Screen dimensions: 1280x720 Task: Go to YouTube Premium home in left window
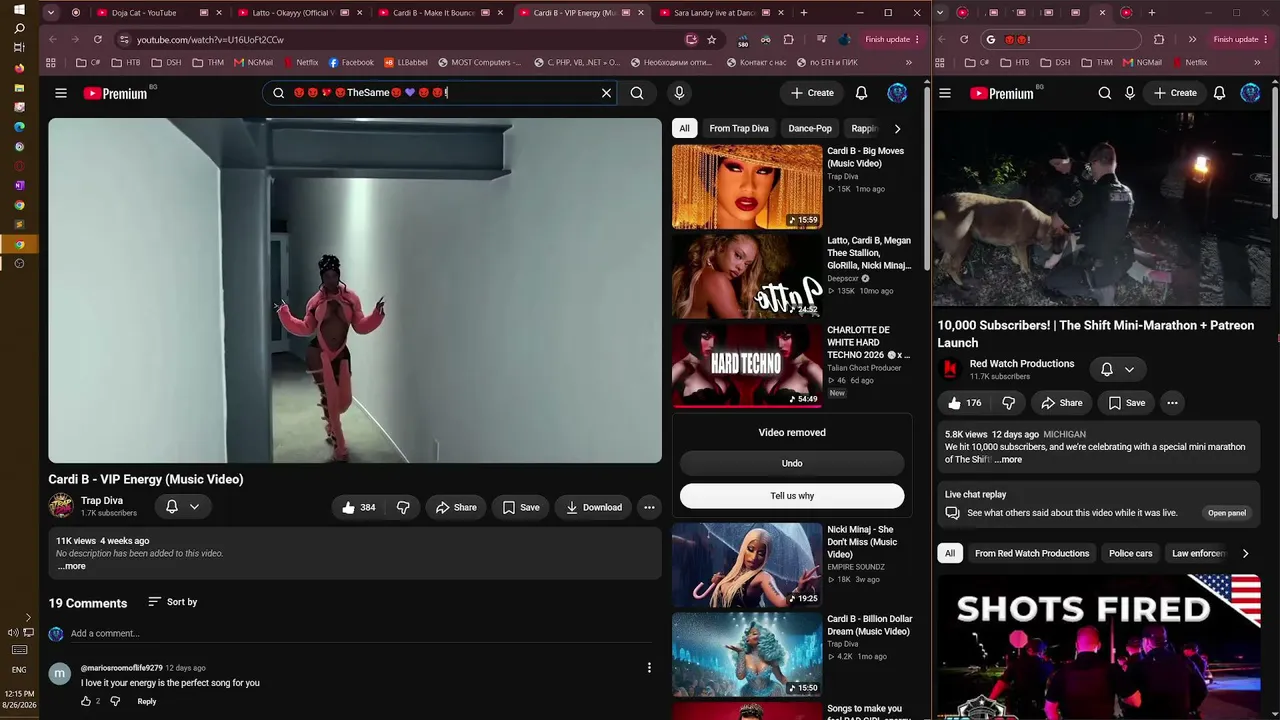(115, 93)
